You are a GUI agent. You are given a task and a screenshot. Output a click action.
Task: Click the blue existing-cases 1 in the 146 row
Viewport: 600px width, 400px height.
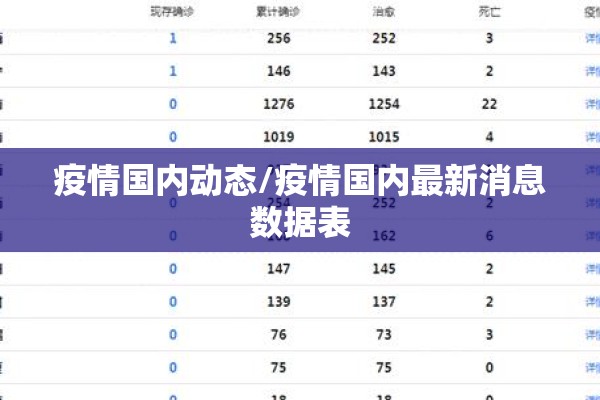point(173,71)
